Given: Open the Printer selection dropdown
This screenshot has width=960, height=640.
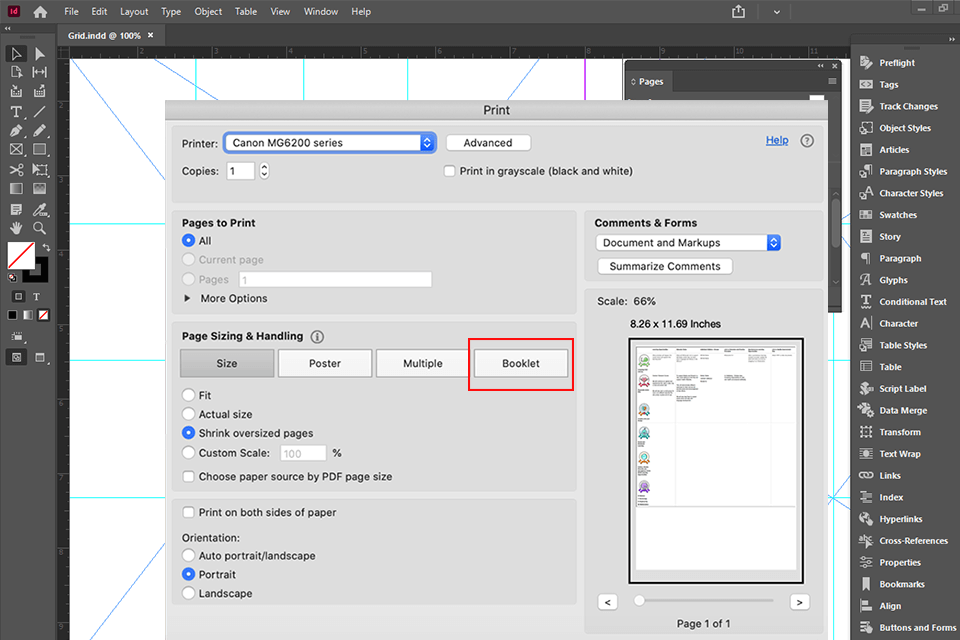Looking at the screenshot, I should (x=329, y=143).
